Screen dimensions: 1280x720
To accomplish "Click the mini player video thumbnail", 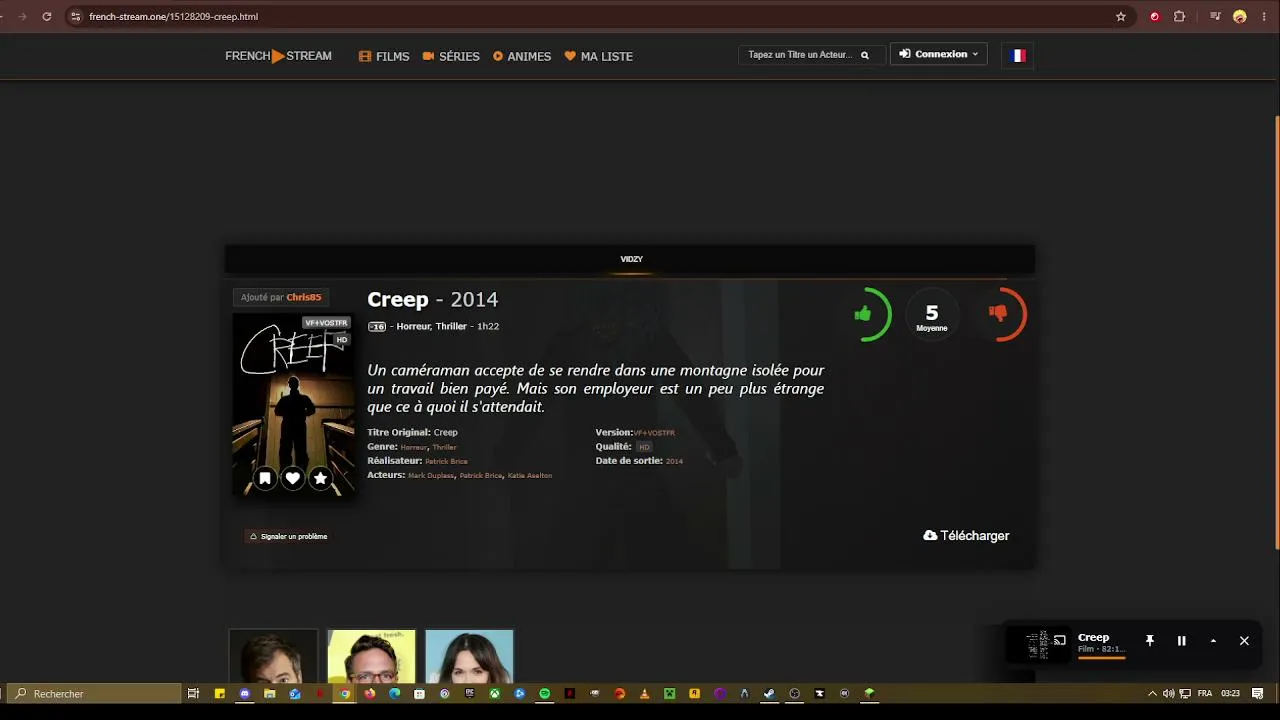I will [x=1037, y=645].
